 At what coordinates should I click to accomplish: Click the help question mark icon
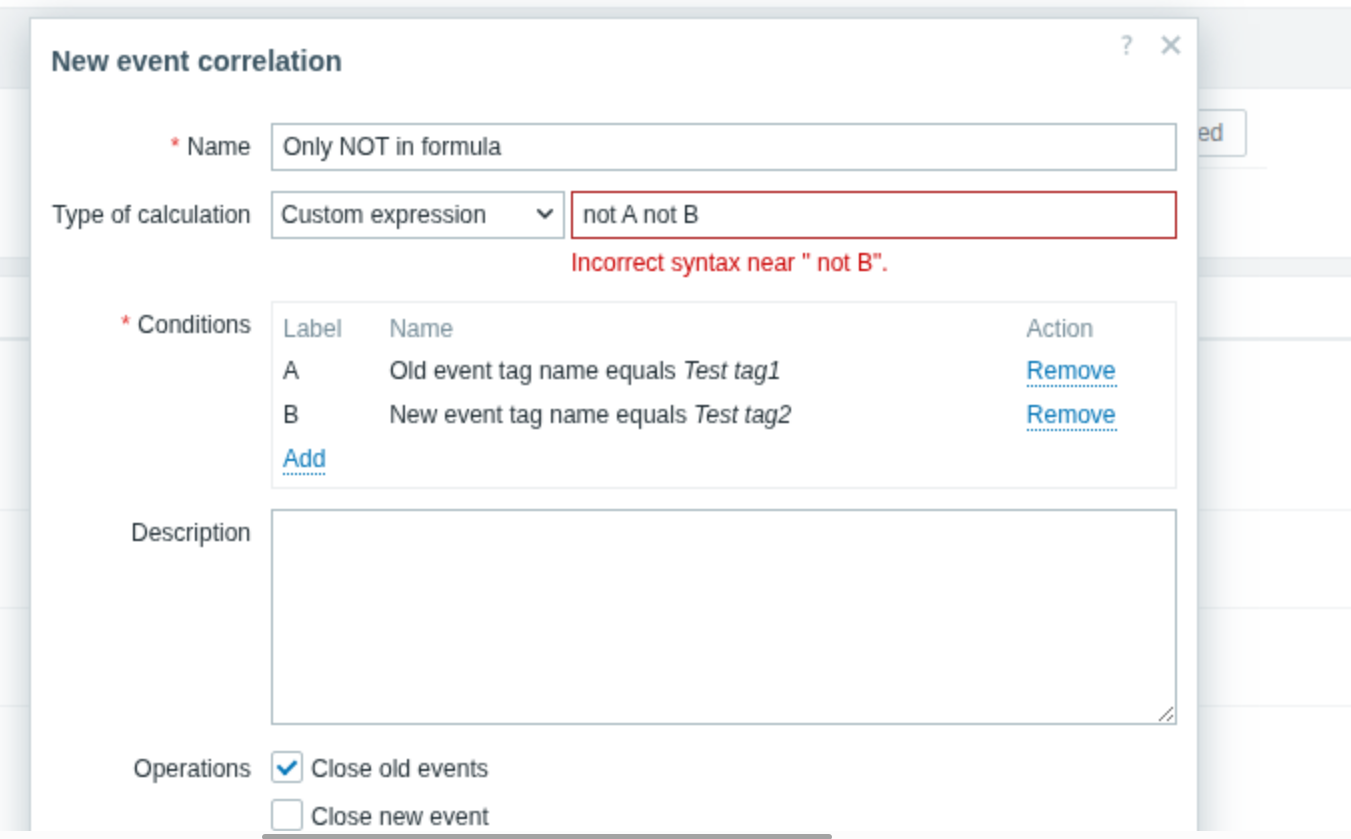tap(1126, 45)
